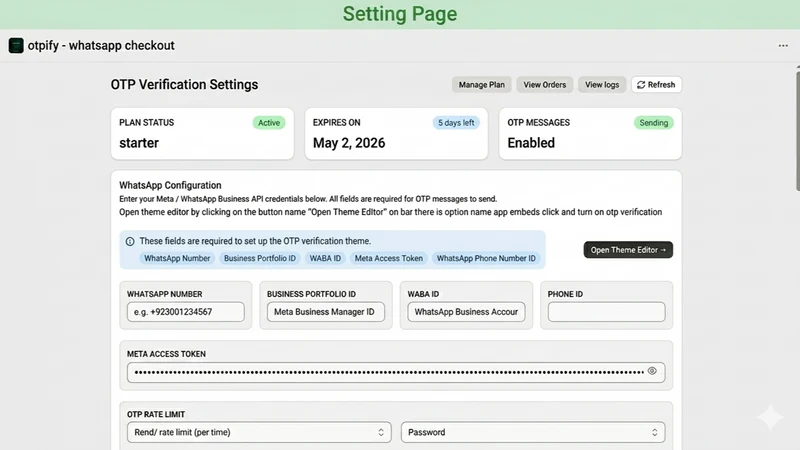Reveal Meta Access Token with eye icon
The width and height of the screenshot is (800, 450).
point(652,371)
